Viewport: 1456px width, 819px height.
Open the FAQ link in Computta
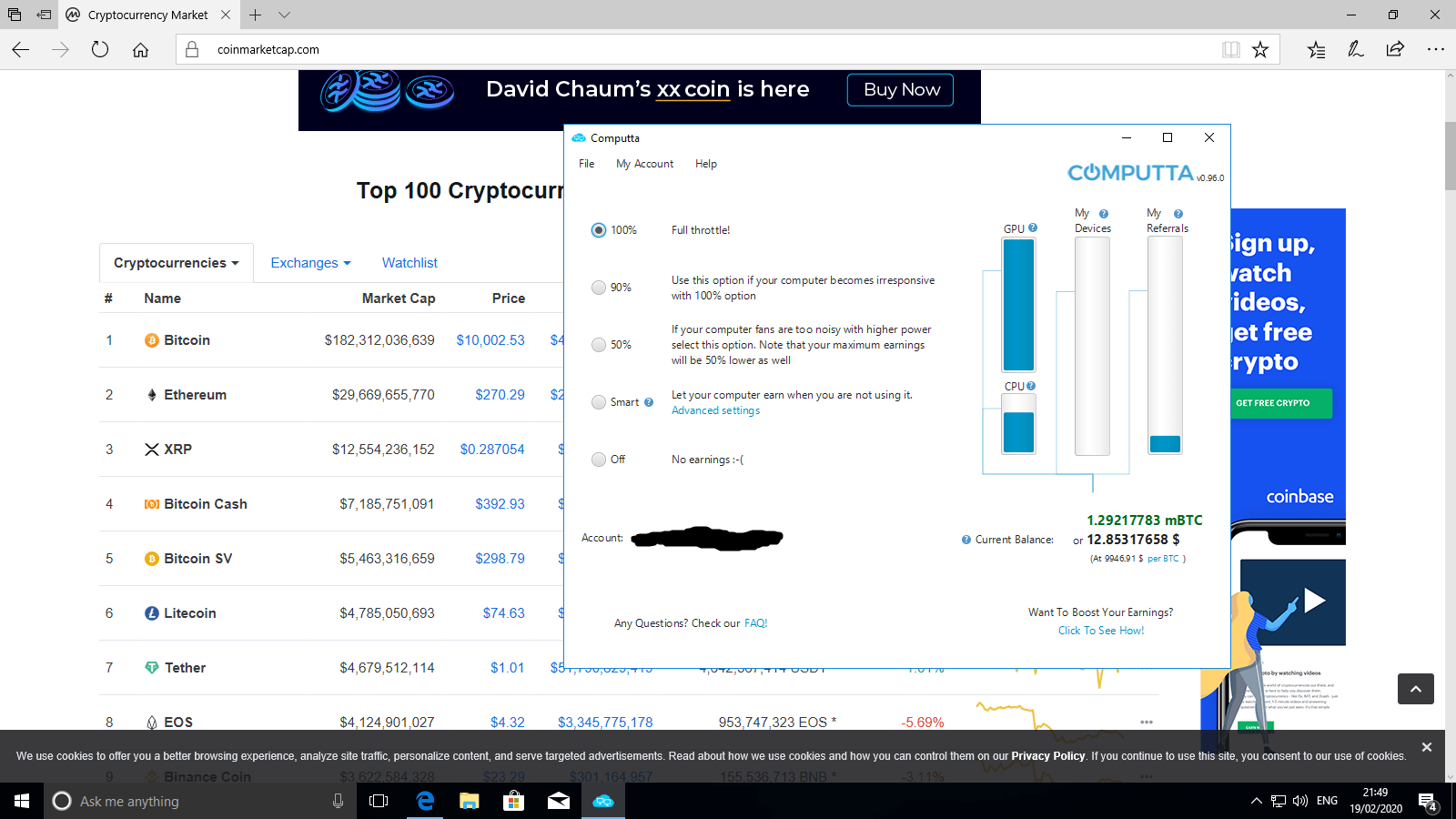coord(756,623)
